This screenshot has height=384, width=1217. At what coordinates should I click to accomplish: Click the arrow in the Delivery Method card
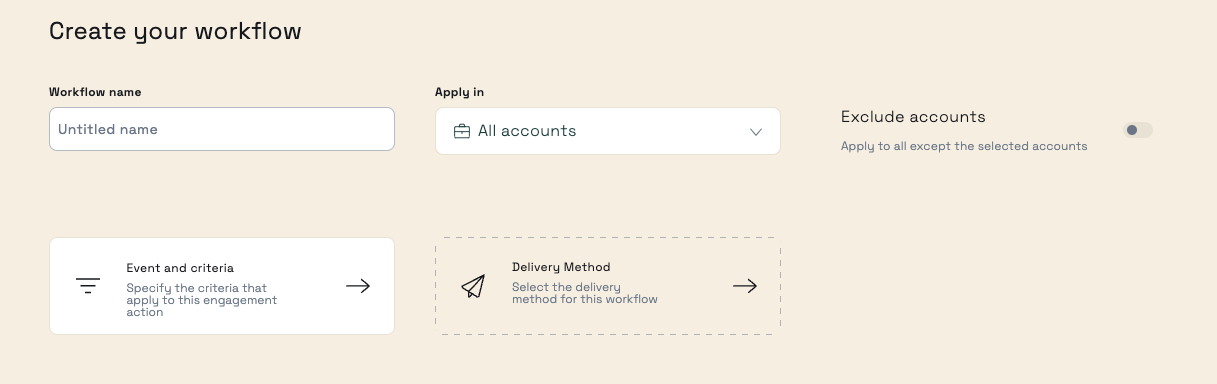(745, 286)
